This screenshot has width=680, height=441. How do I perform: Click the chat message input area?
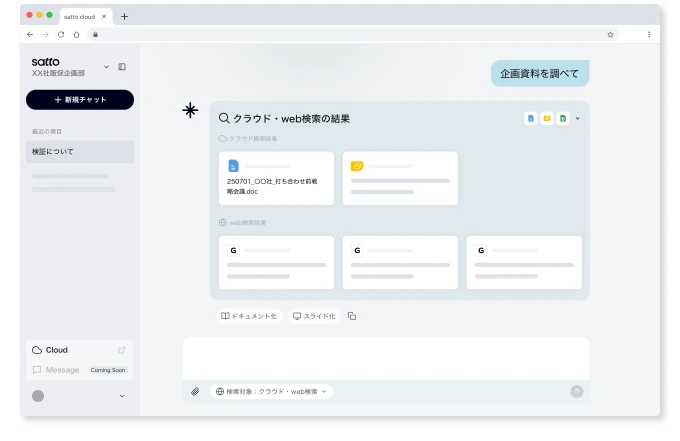click(386, 358)
